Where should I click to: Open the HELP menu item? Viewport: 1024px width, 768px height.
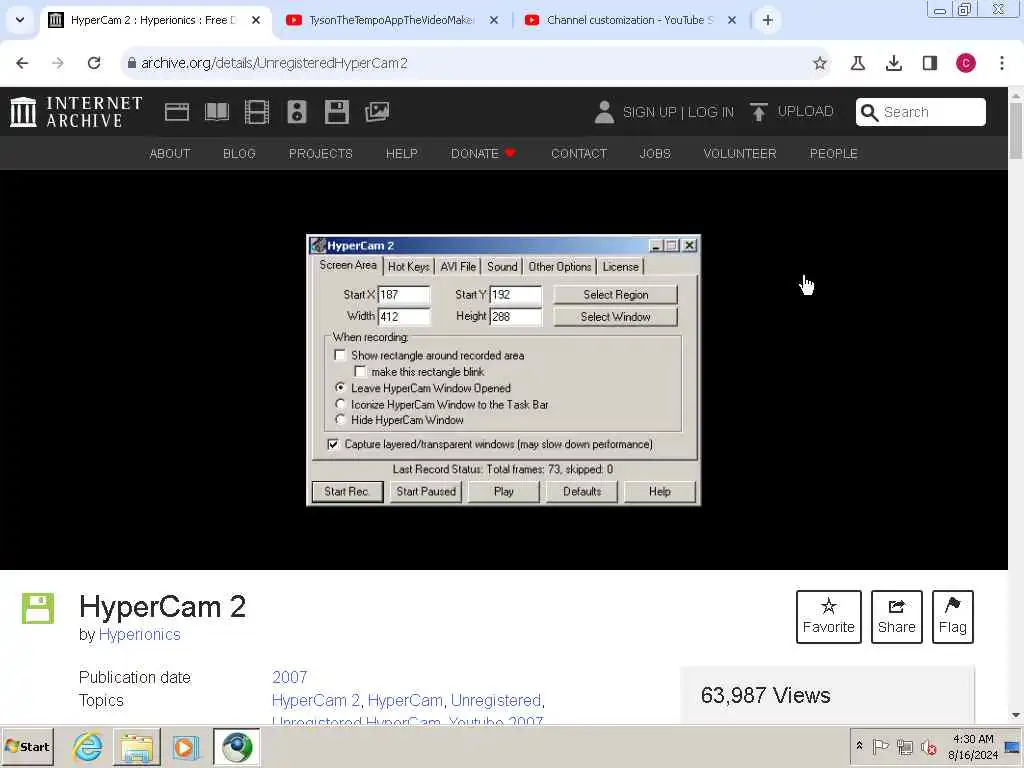click(402, 153)
